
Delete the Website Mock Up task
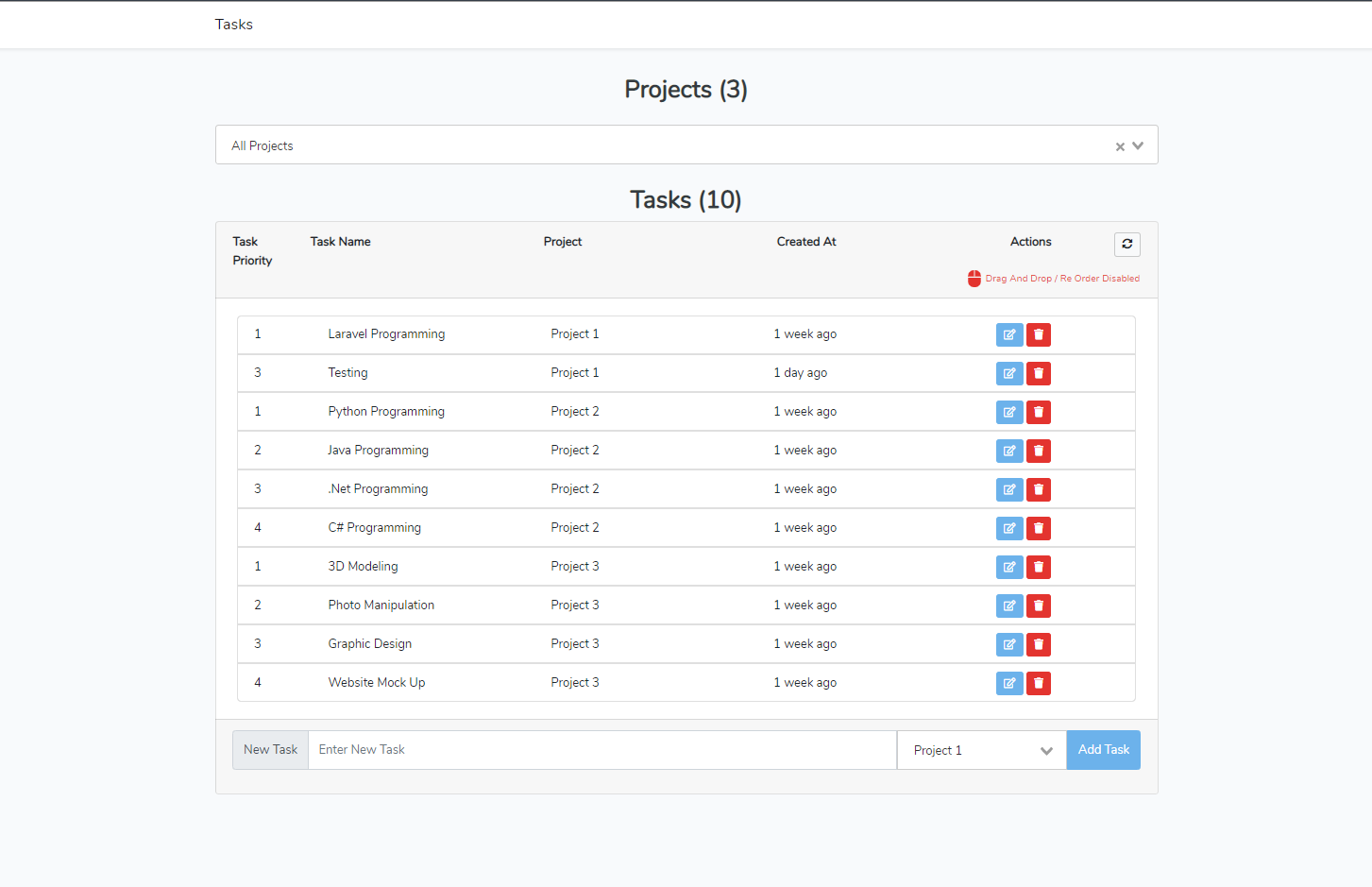click(x=1039, y=683)
